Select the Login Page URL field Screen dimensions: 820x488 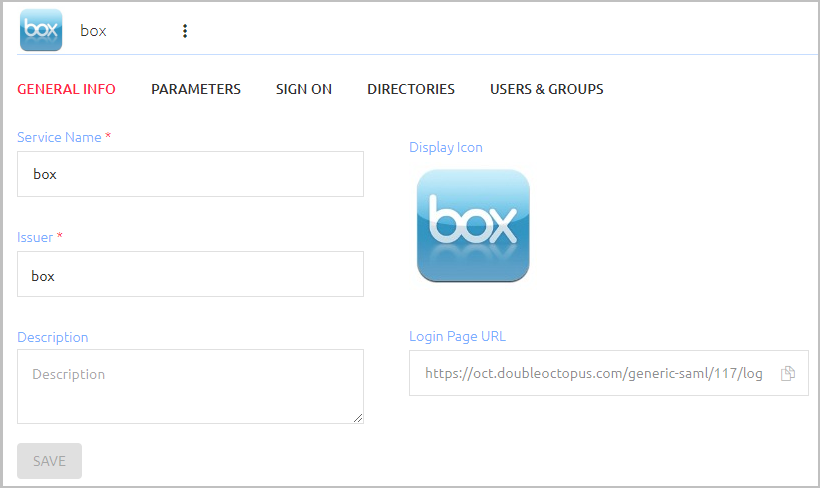[609, 373]
